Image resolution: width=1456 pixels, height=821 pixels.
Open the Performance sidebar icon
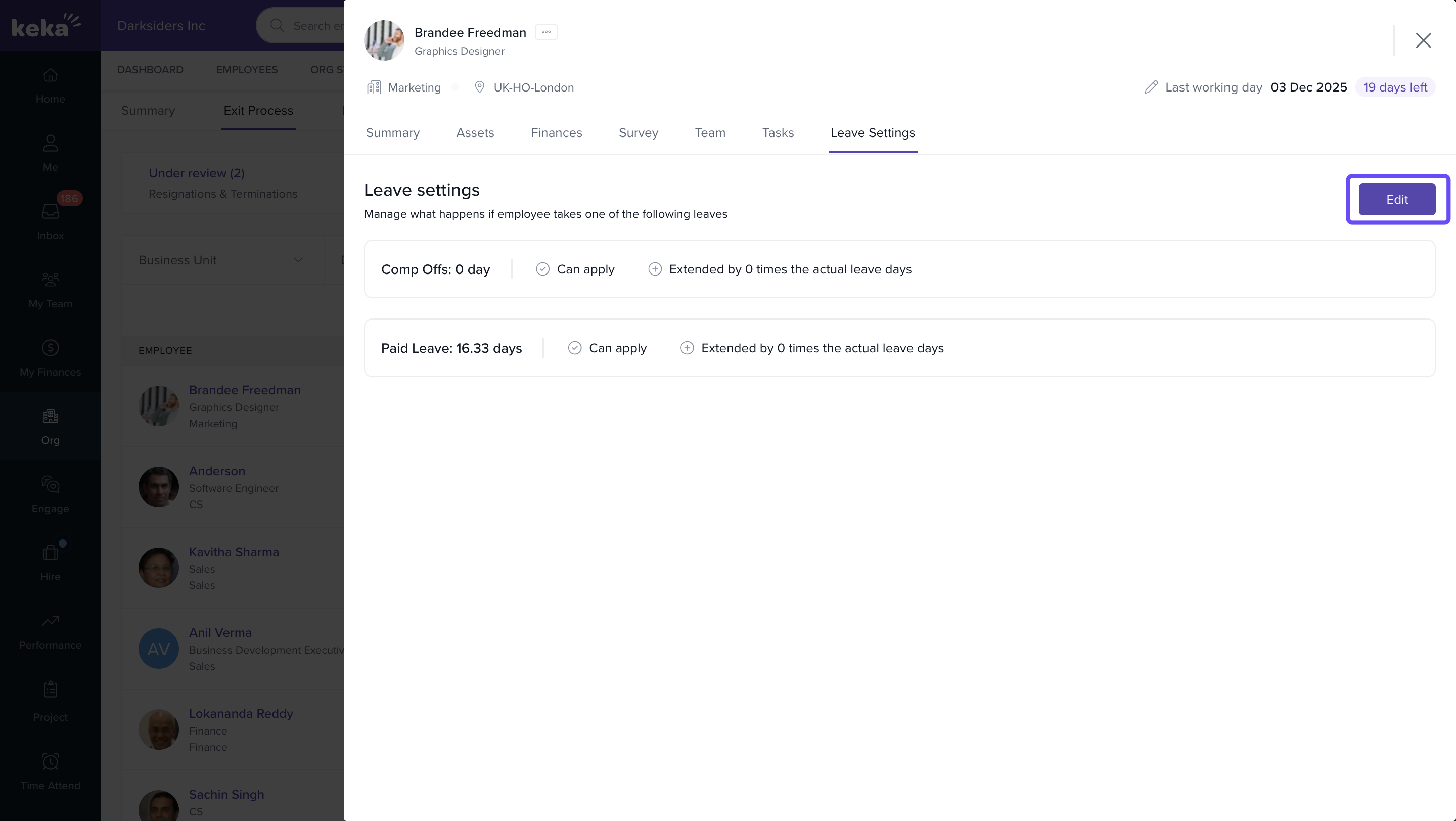click(51, 621)
